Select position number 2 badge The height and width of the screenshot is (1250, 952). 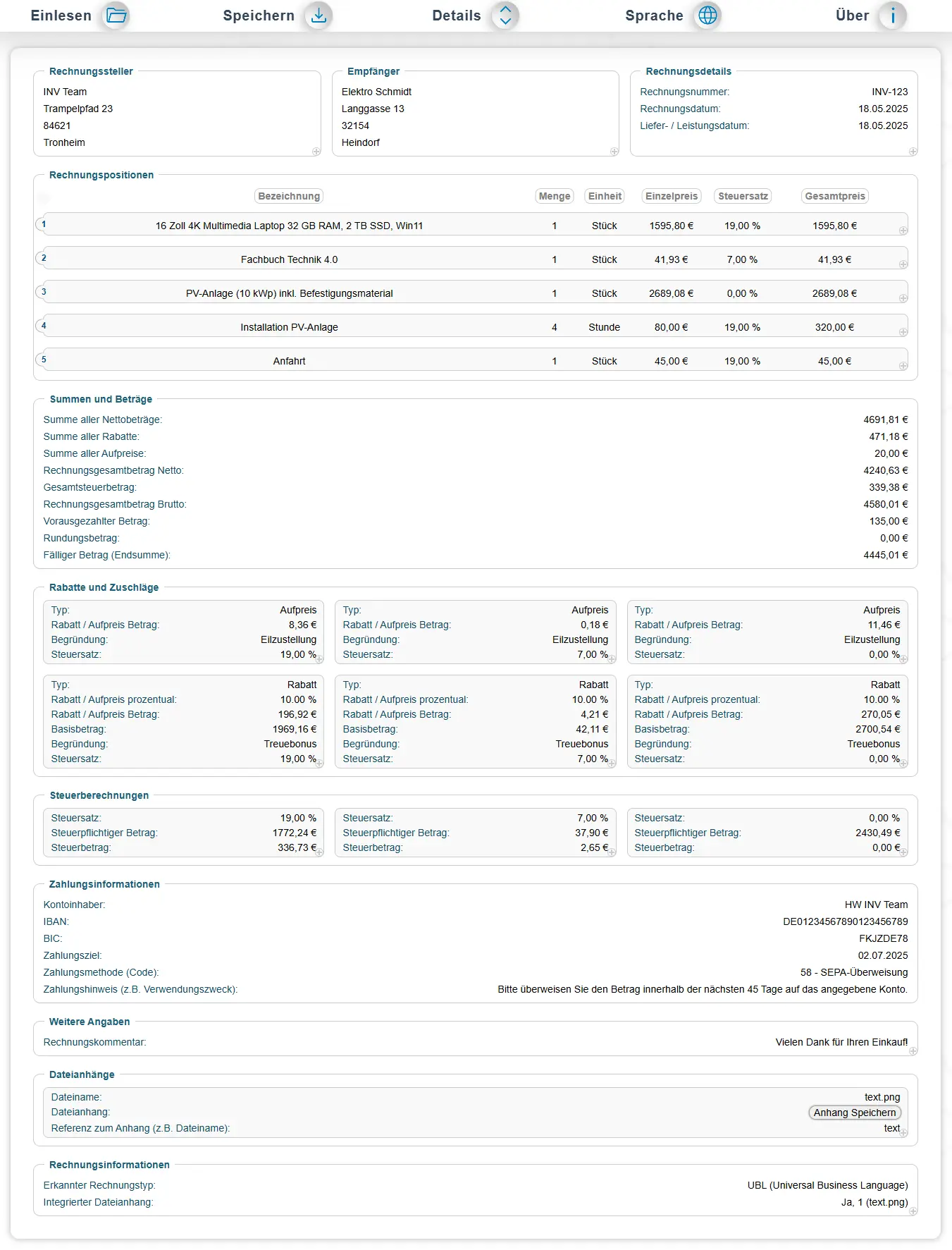[x=44, y=258]
